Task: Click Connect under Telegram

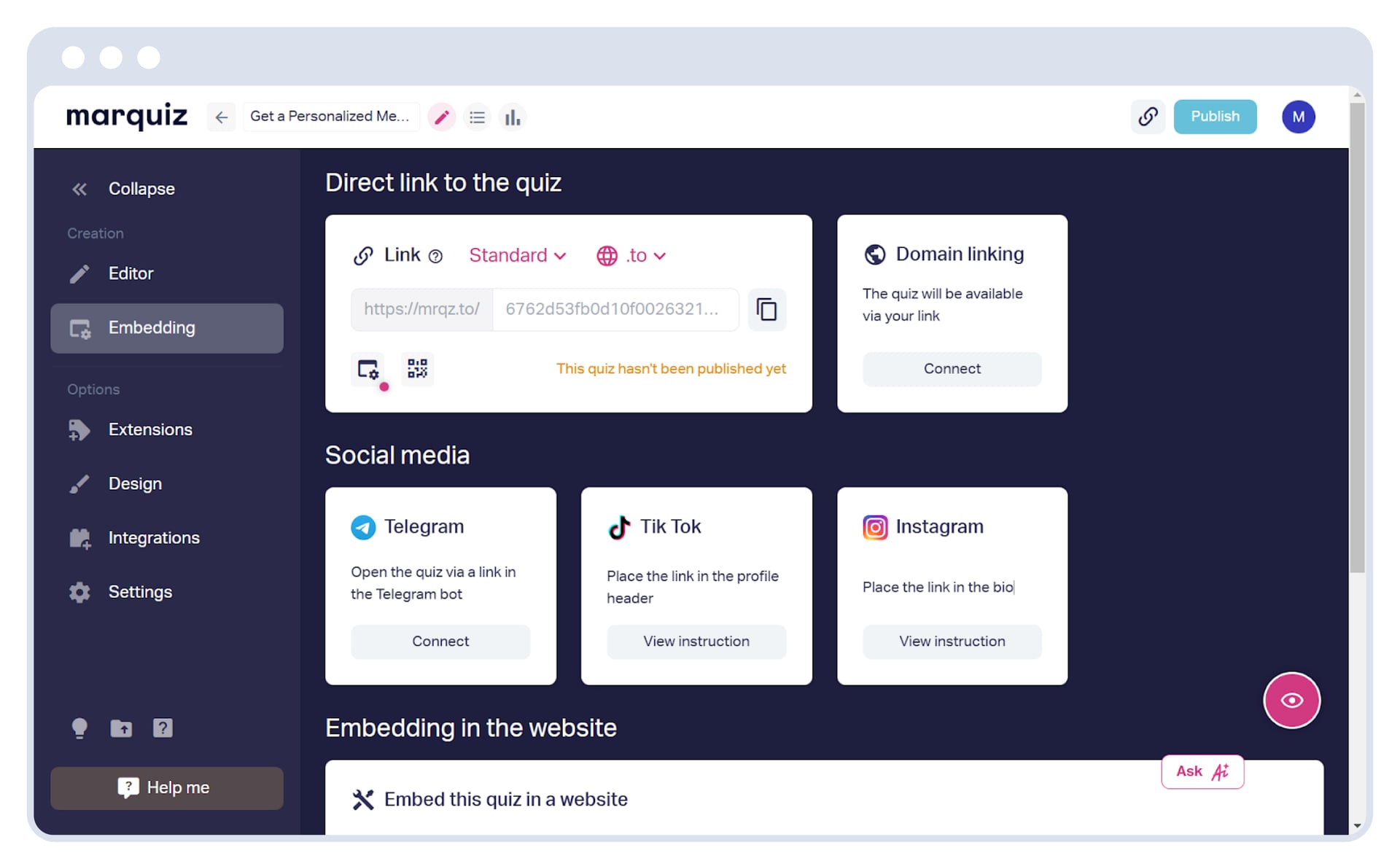Action: (440, 642)
